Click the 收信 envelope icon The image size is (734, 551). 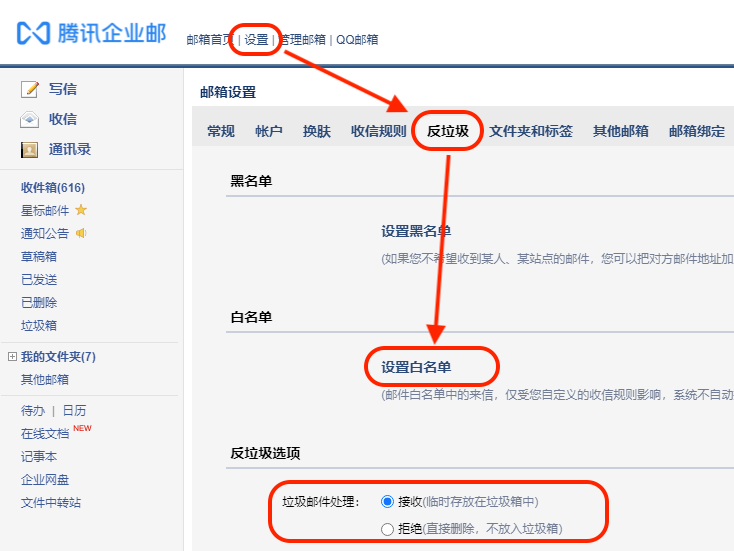(x=29, y=119)
